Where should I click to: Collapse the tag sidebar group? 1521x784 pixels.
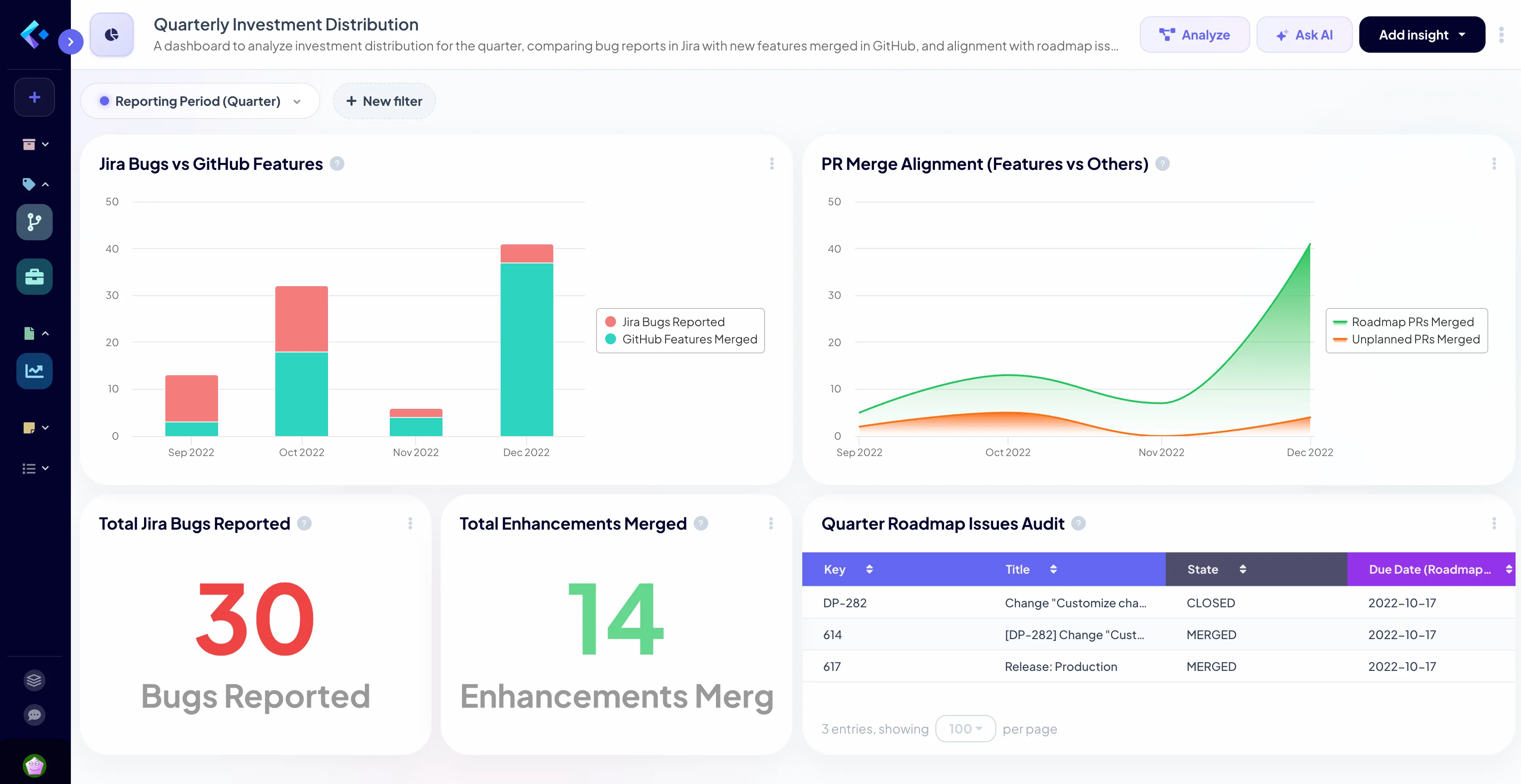pos(35,184)
